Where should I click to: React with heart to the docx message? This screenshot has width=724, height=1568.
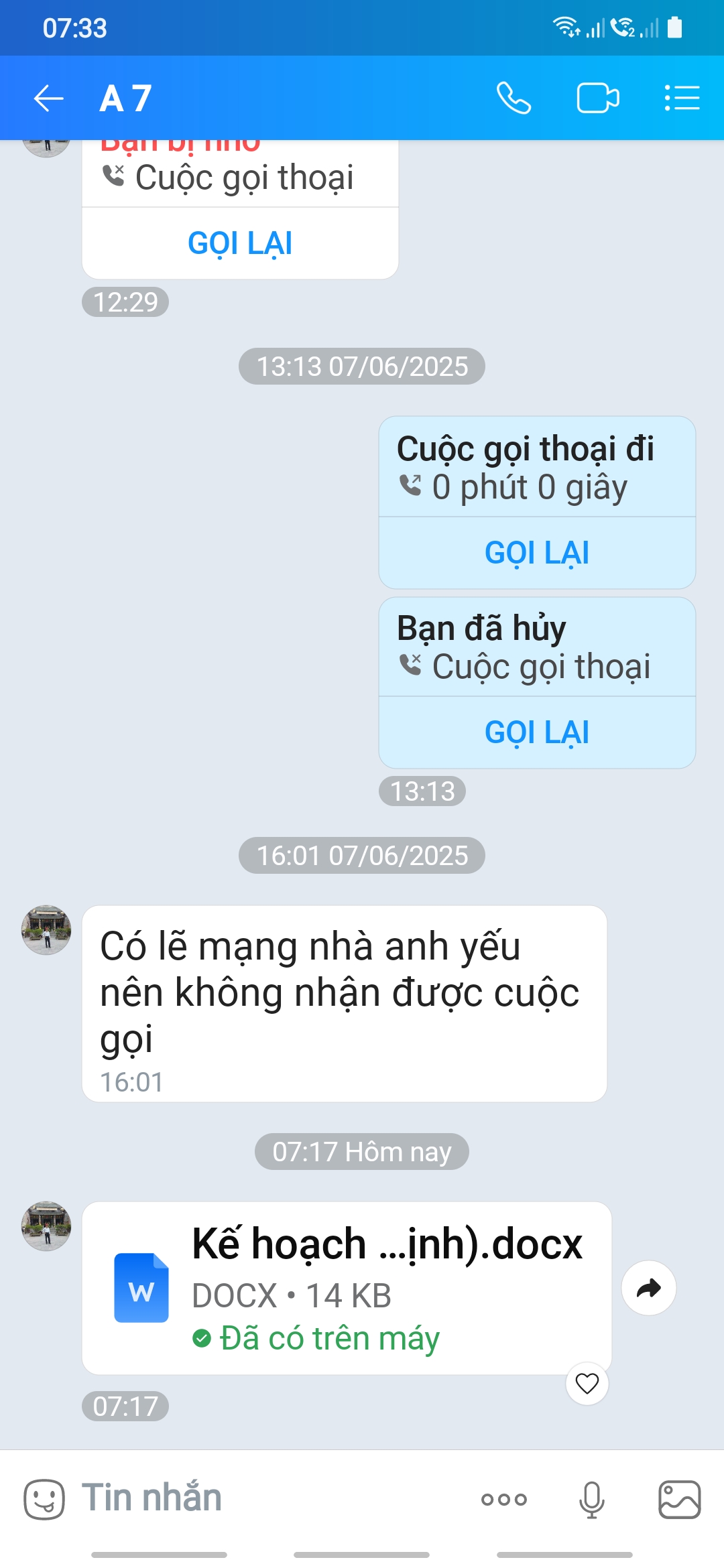tap(587, 1383)
